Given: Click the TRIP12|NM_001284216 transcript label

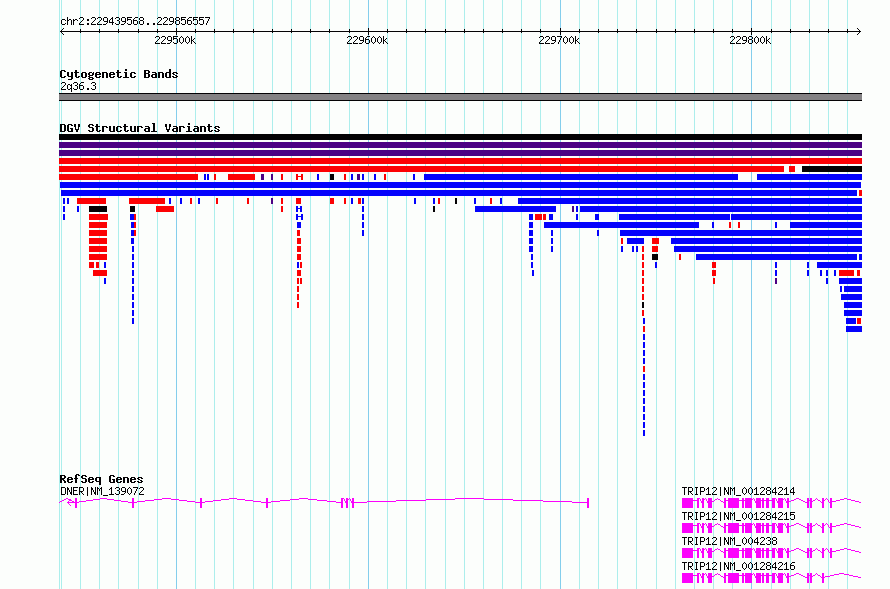Looking at the screenshot, I should tap(738, 566).
